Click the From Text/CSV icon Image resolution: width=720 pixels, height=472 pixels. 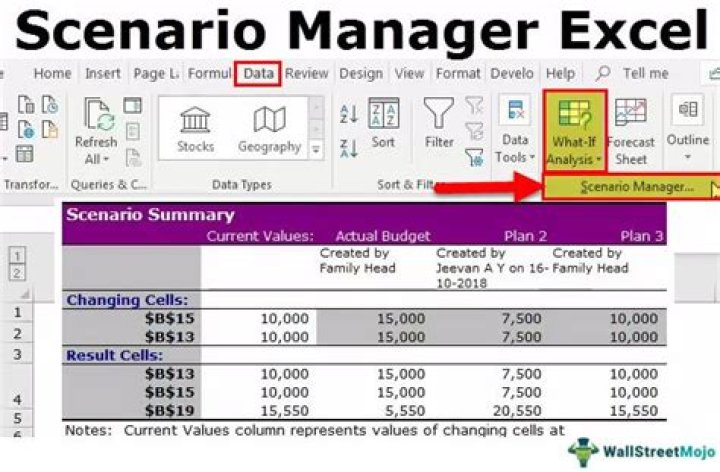click(x=26, y=105)
